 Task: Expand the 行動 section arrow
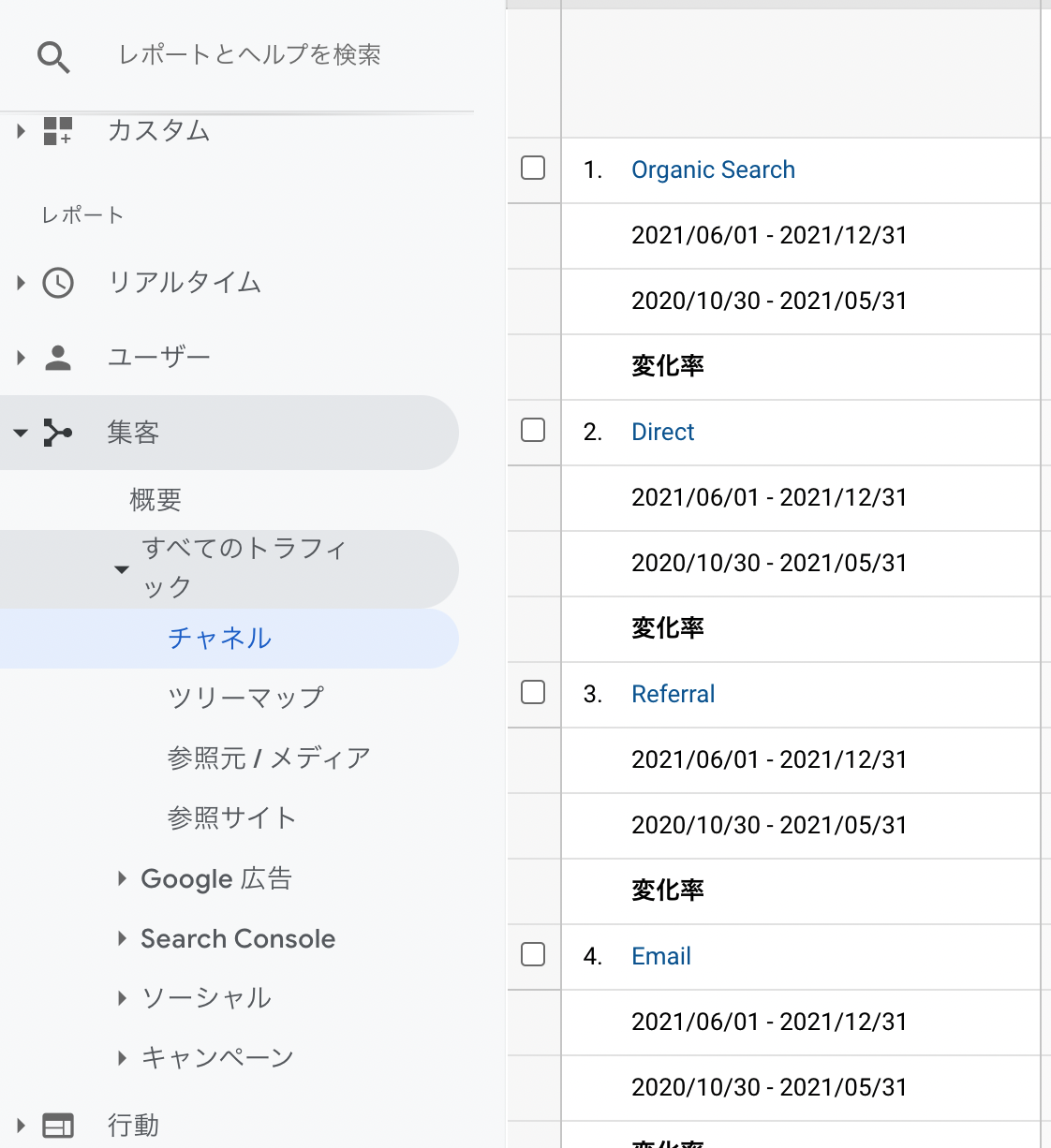tap(21, 1126)
